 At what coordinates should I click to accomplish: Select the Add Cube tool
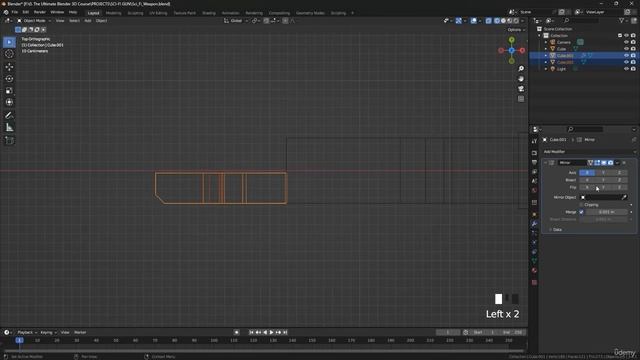point(9,140)
